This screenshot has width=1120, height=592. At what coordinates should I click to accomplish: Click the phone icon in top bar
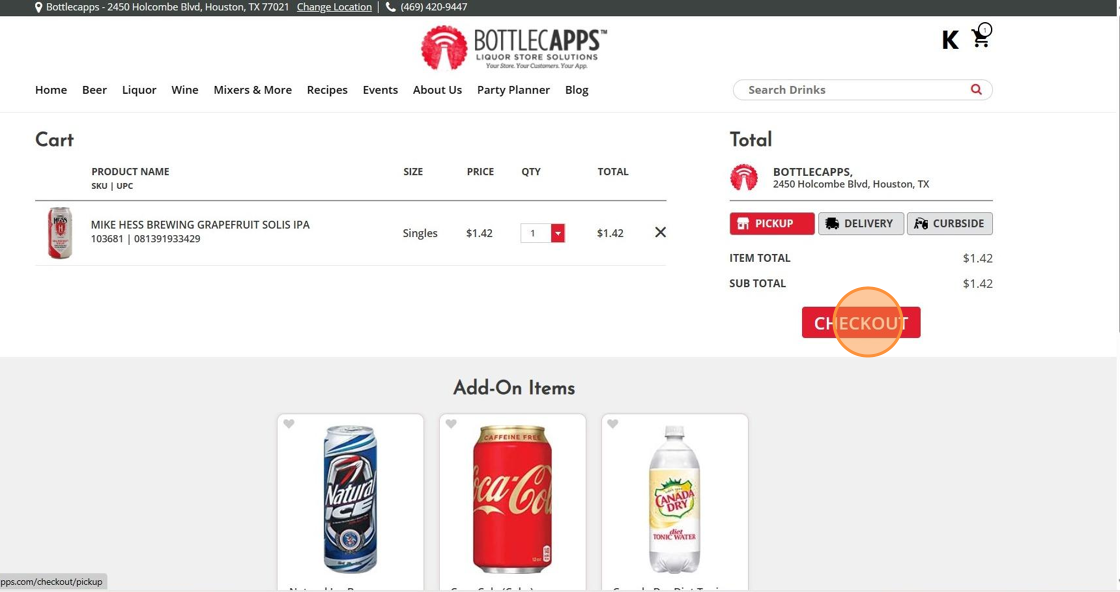pyautogui.click(x=390, y=7)
